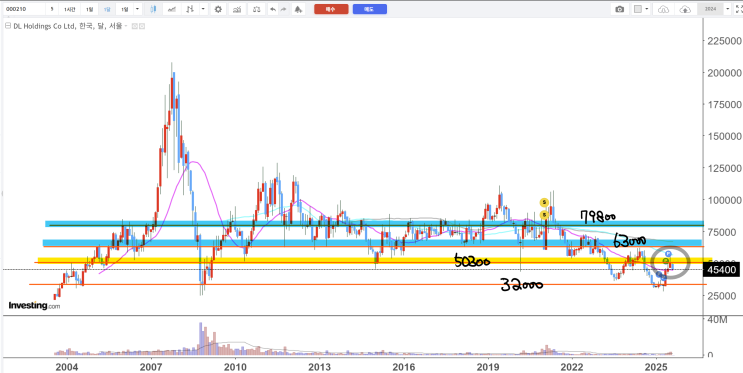Click first small icon after legend title

134,27
